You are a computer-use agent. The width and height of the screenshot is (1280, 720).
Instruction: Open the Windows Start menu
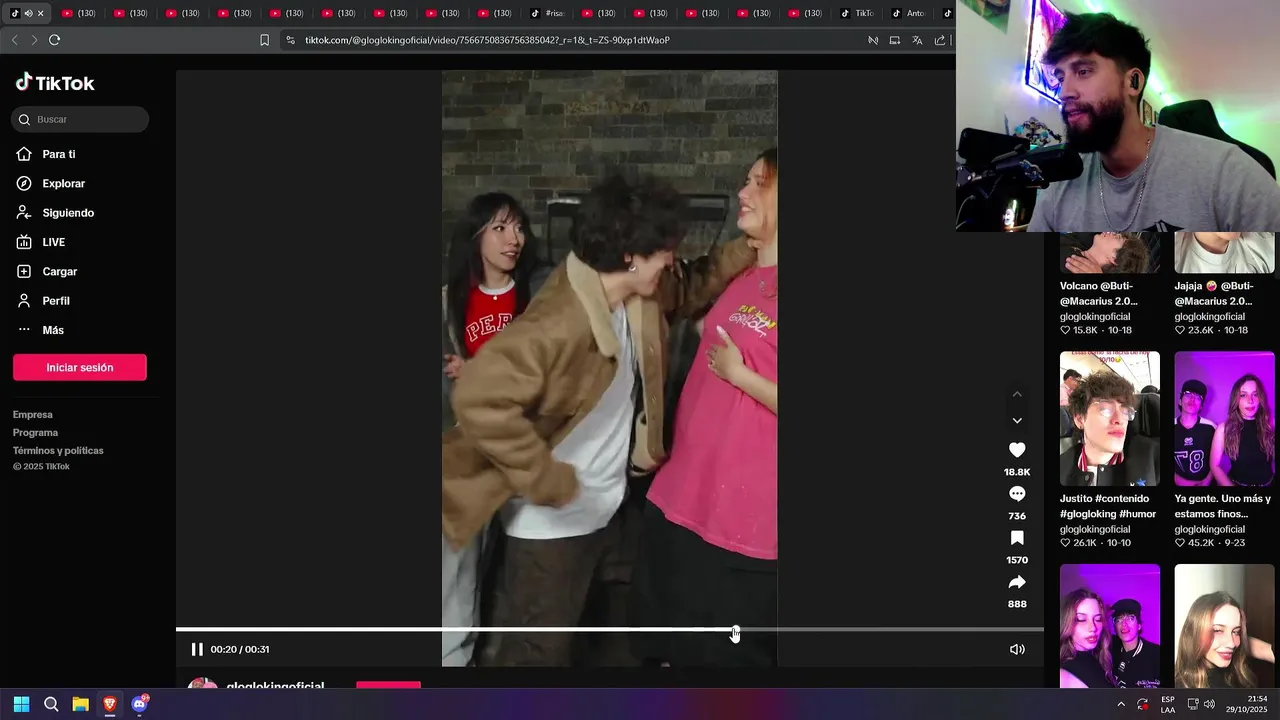pos(21,704)
